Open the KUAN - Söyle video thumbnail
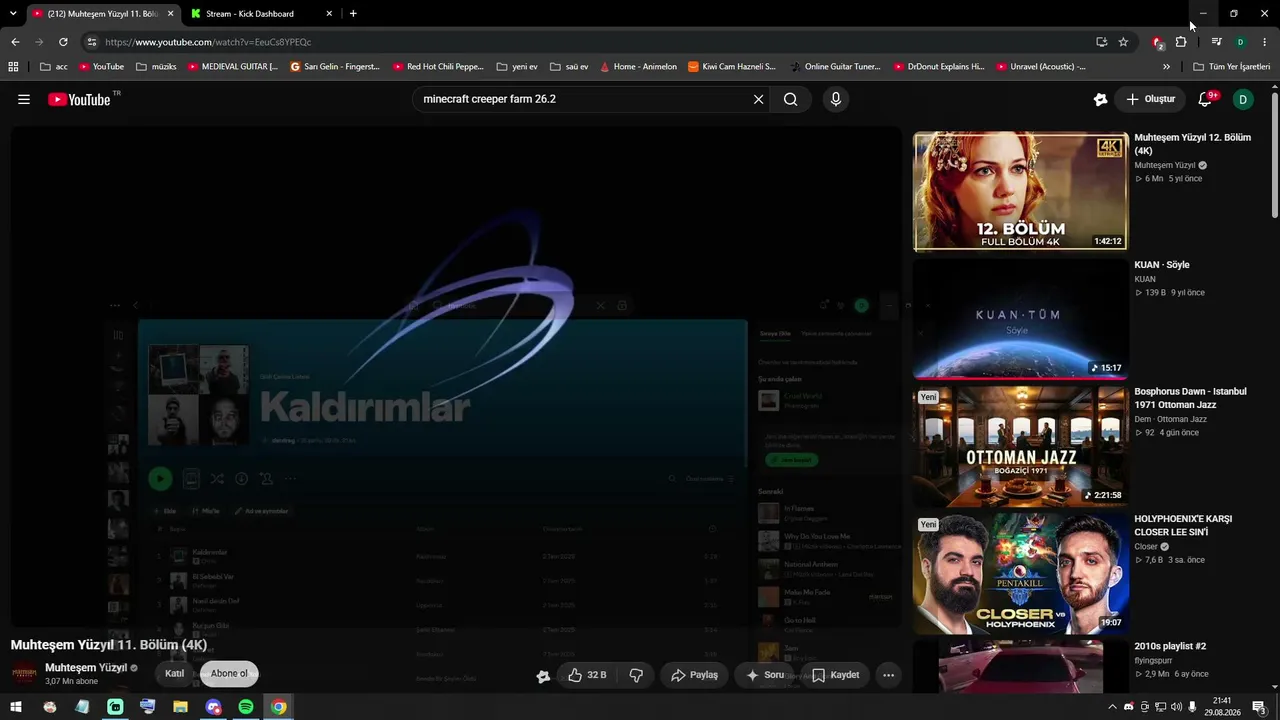Image resolution: width=1280 pixels, height=720 pixels. 1020,319
